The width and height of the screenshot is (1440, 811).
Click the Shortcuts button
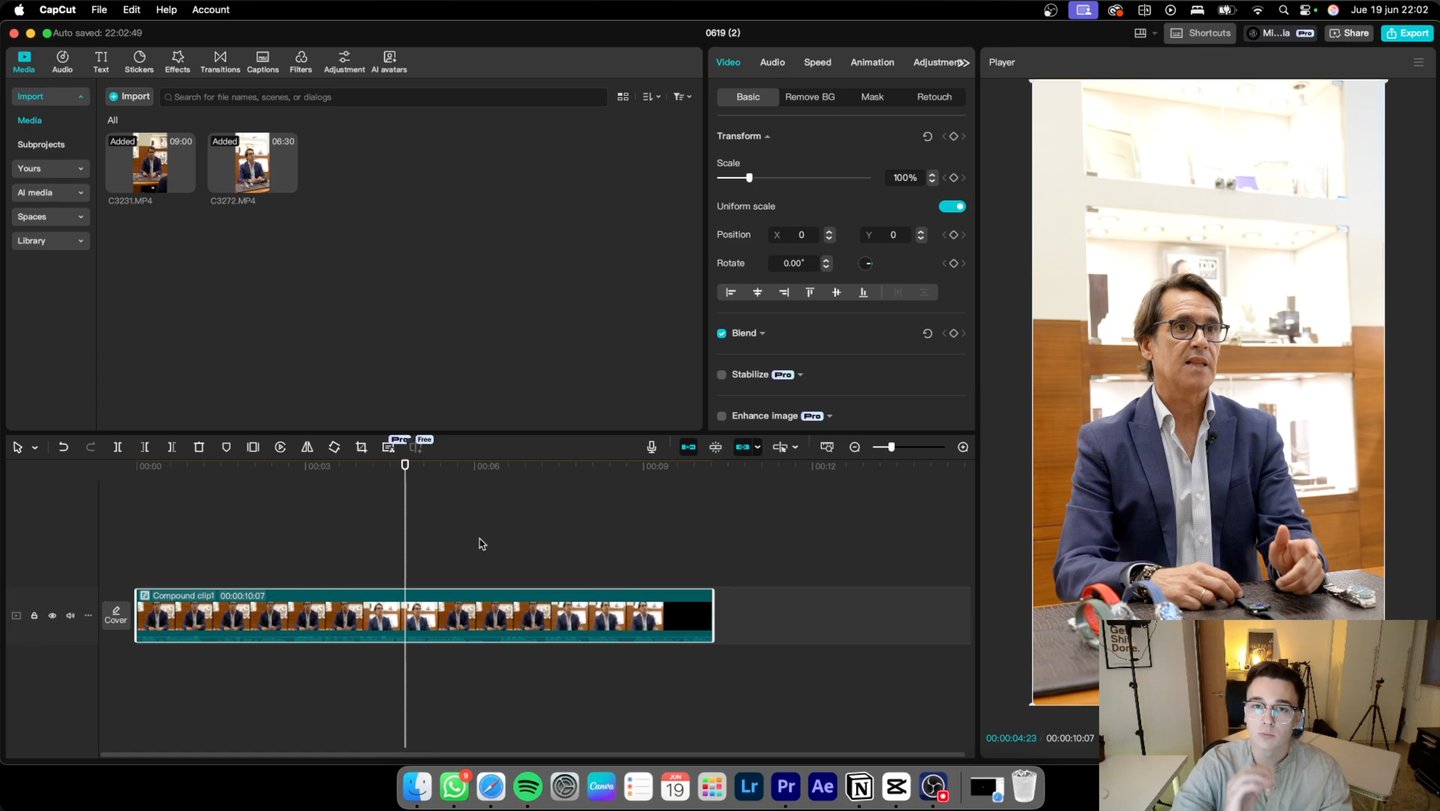tap(1201, 33)
